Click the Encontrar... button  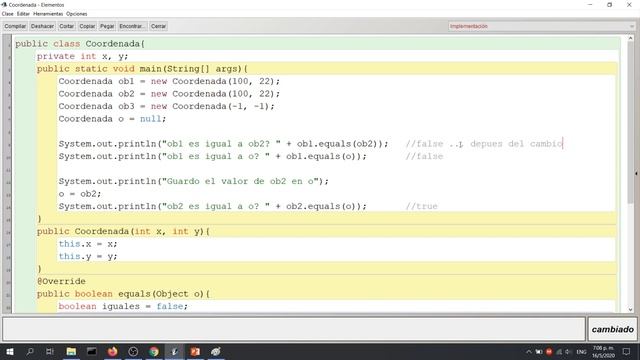[132, 26]
